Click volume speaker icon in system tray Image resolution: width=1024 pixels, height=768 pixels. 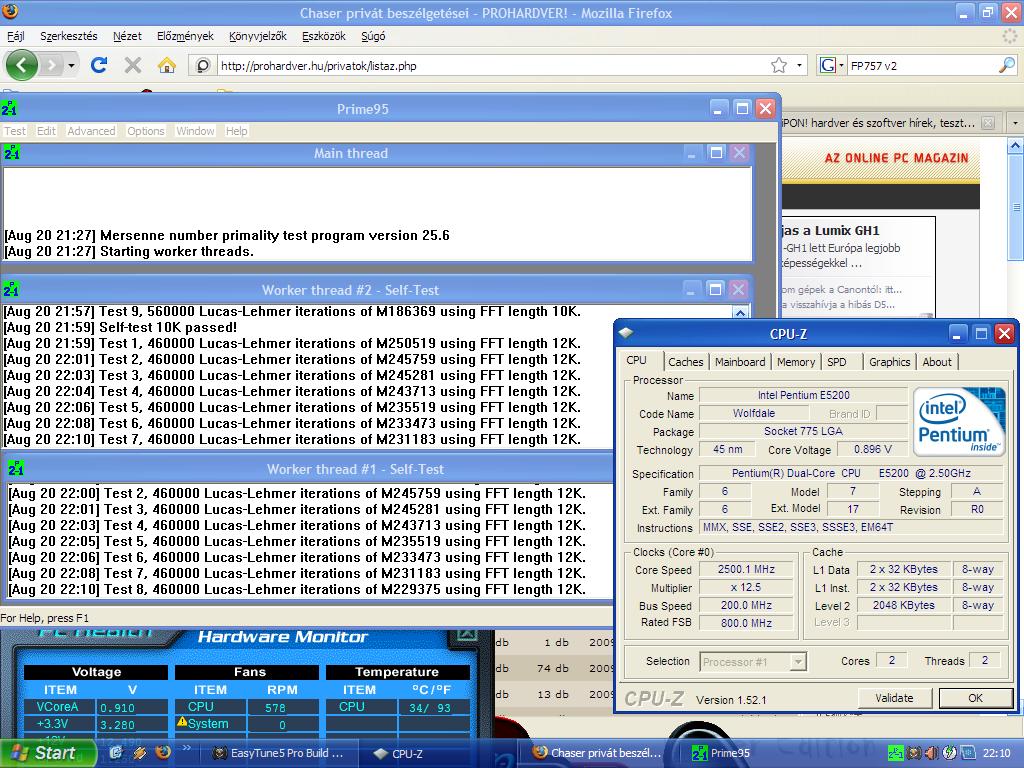pyautogui.click(x=931, y=753)
